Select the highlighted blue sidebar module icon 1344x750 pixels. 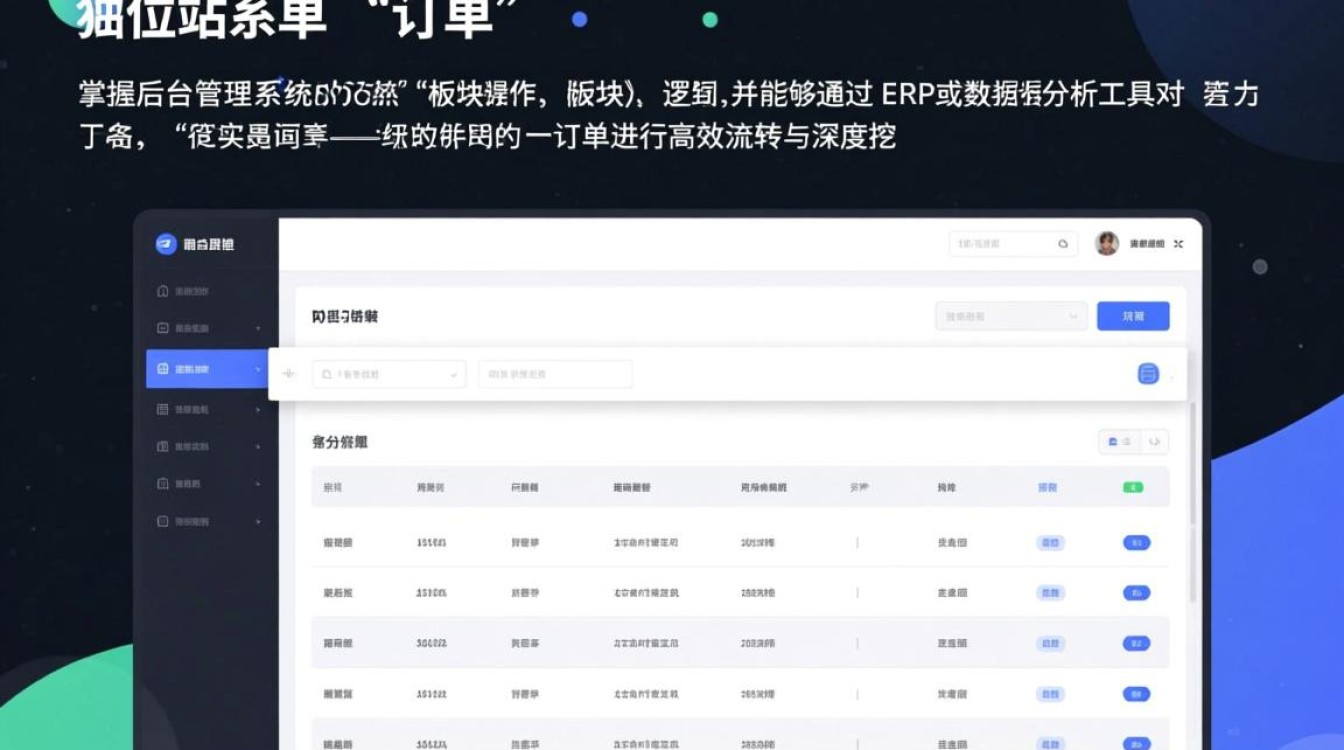point(161,368)
